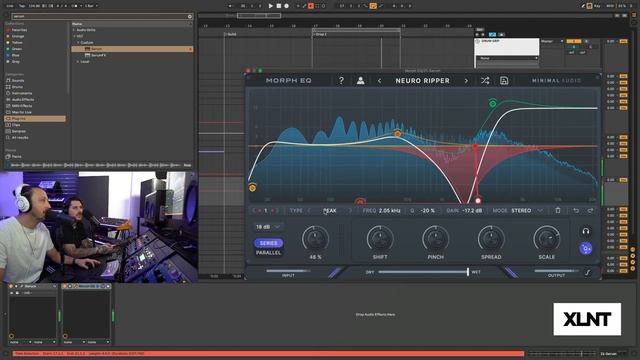Open the Audio Effects category

[x=22, y=100]
